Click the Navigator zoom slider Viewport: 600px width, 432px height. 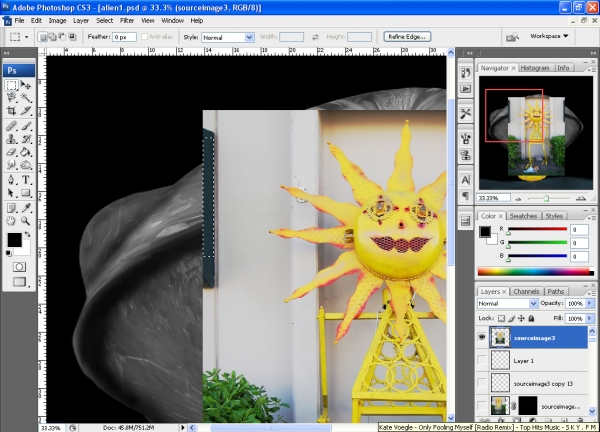point(546,199)
